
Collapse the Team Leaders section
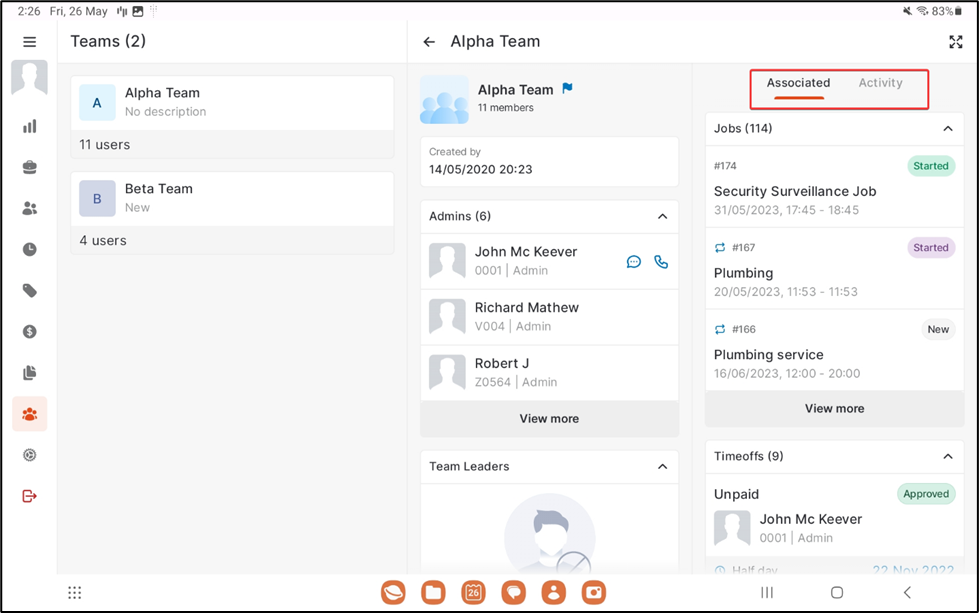[662, 467]
